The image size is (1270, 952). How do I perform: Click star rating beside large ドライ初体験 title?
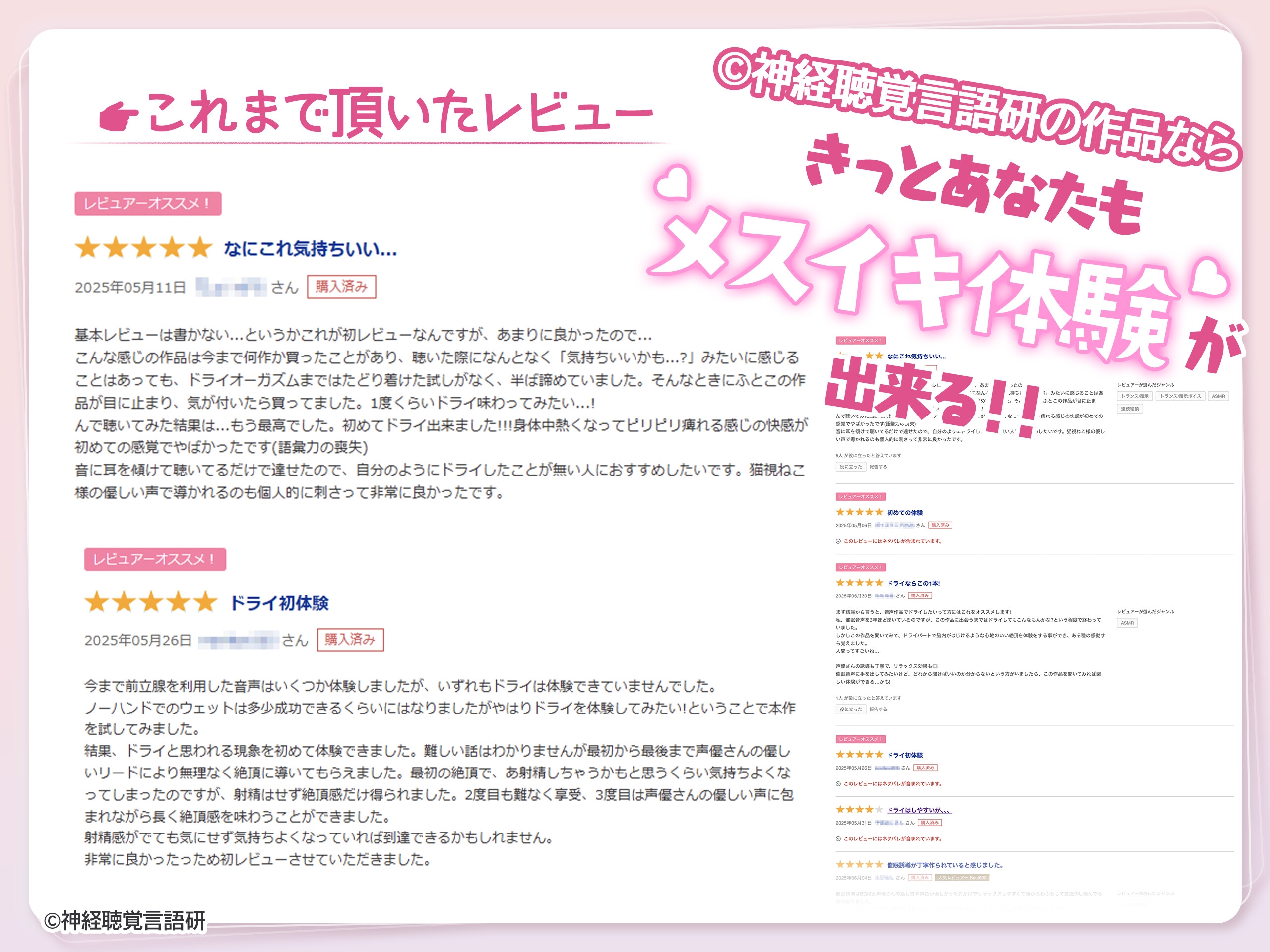click(151, 602)
